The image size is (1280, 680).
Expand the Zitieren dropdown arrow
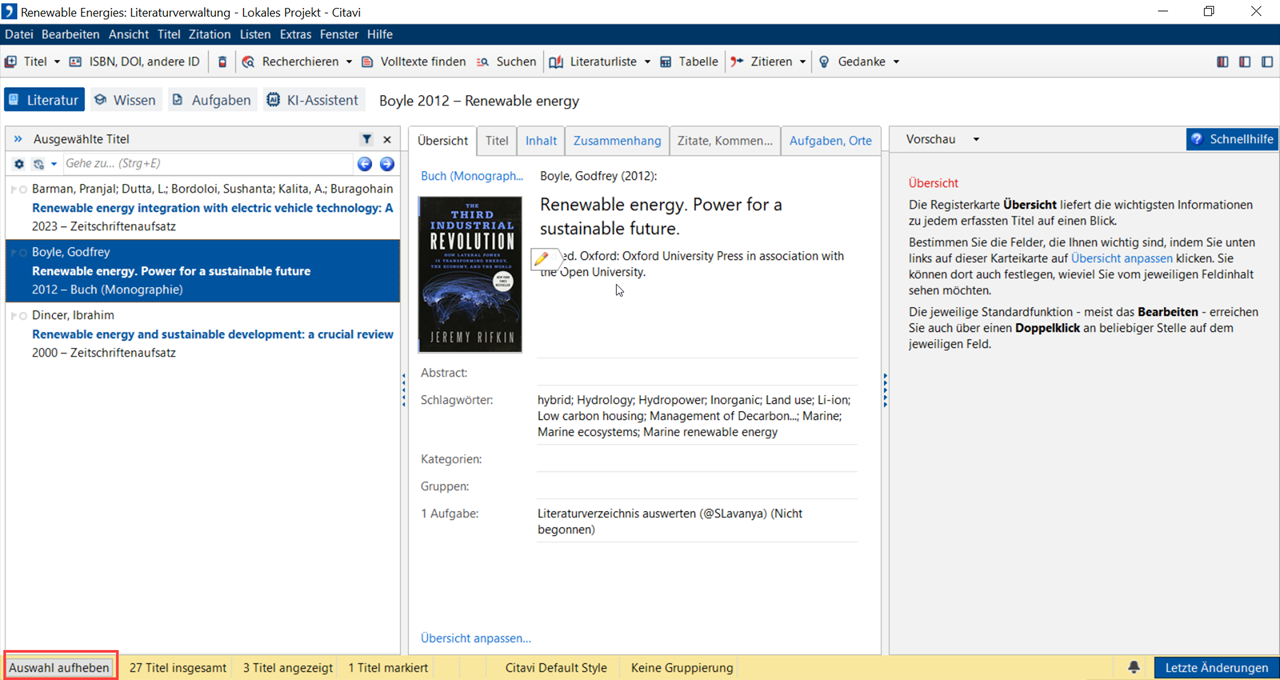pyautogui.click(x=802, y=62)
